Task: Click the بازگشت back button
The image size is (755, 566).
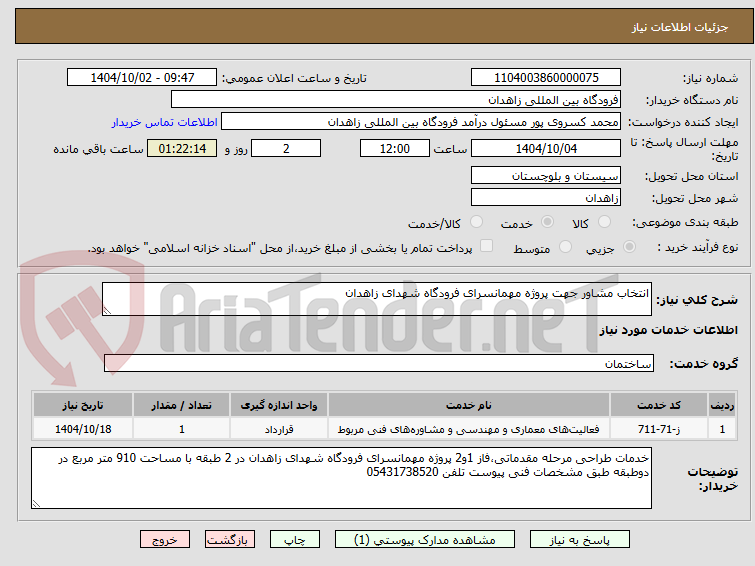Action: (230, 540)
